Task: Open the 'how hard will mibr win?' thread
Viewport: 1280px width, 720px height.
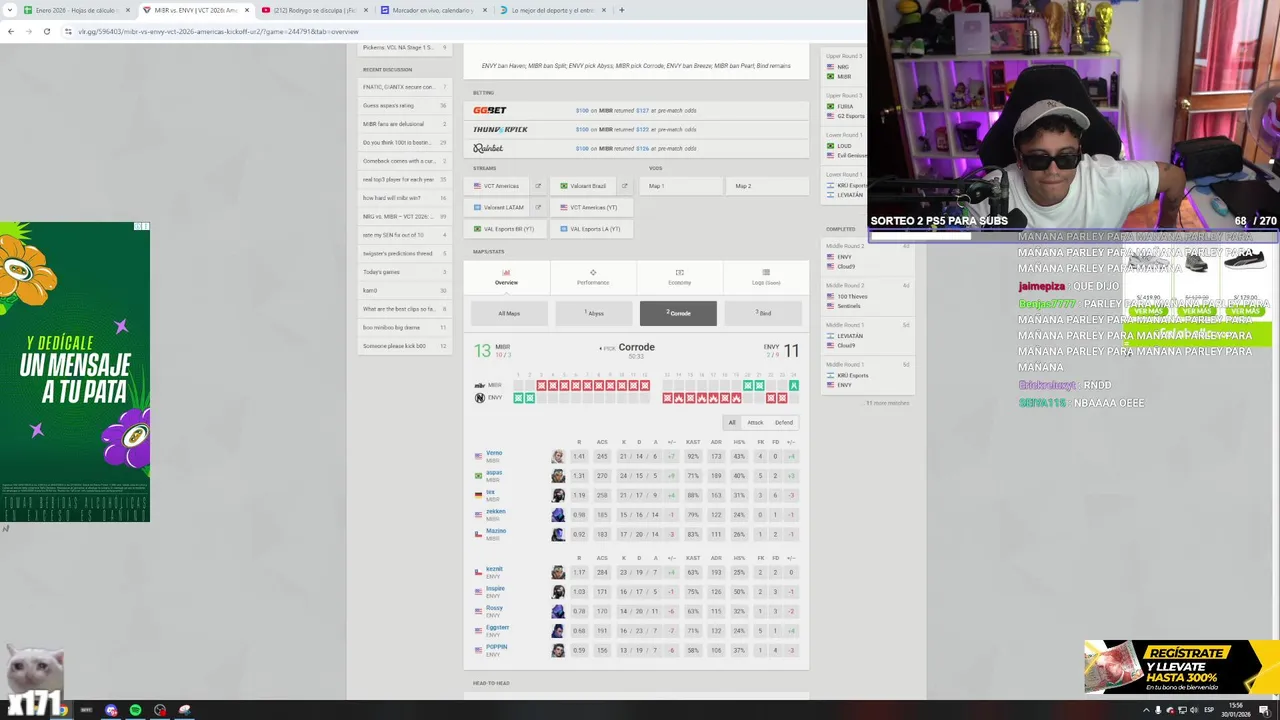Action: point(404,198)
